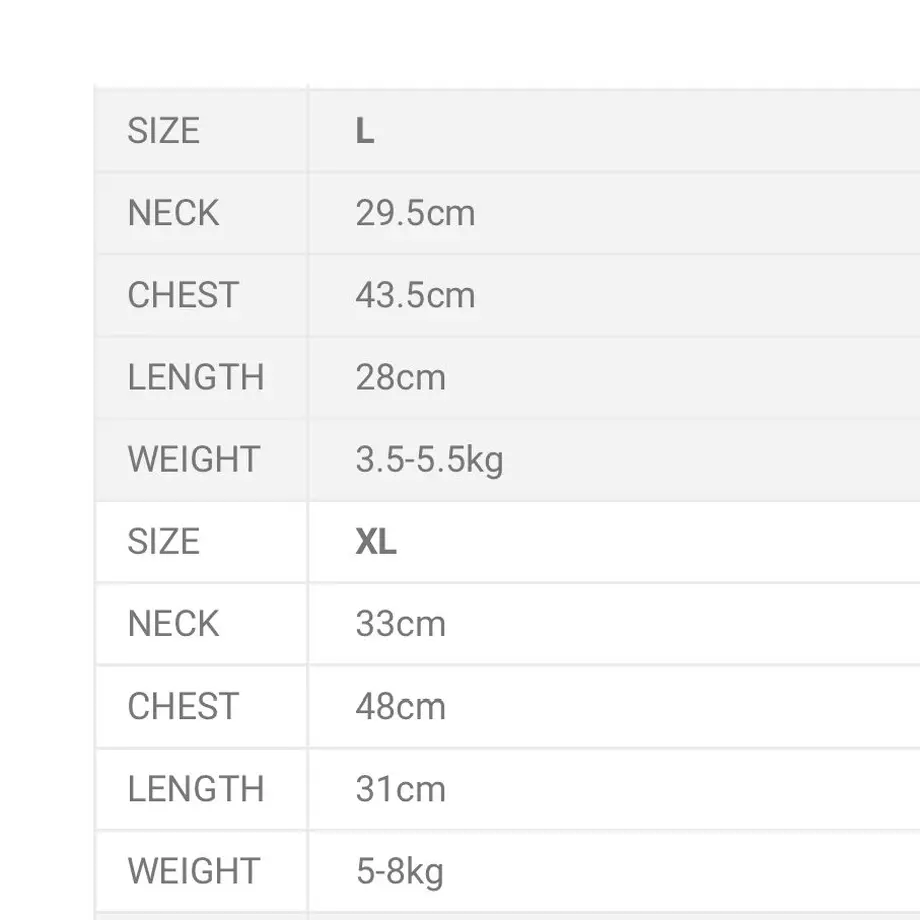Click the 28cm length value

(400, 377)
